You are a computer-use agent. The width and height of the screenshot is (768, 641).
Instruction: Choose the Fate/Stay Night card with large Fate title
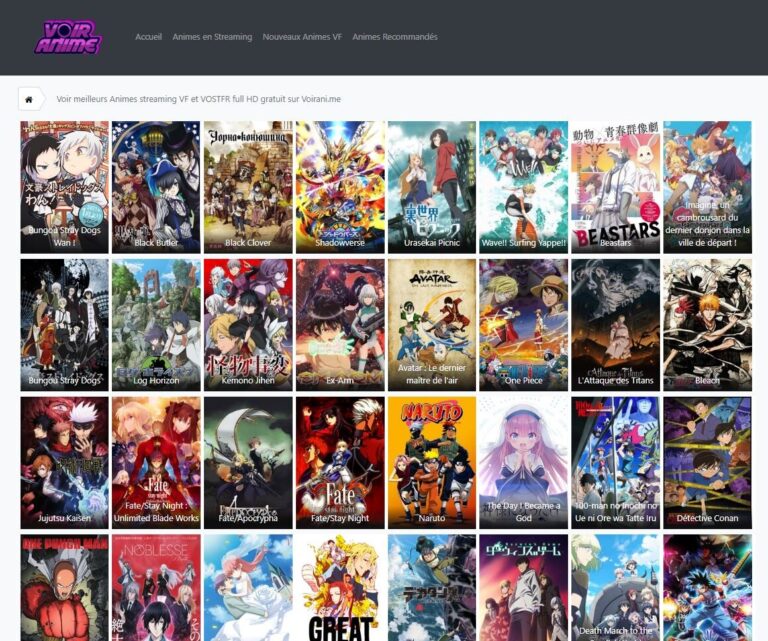[340, 463]
